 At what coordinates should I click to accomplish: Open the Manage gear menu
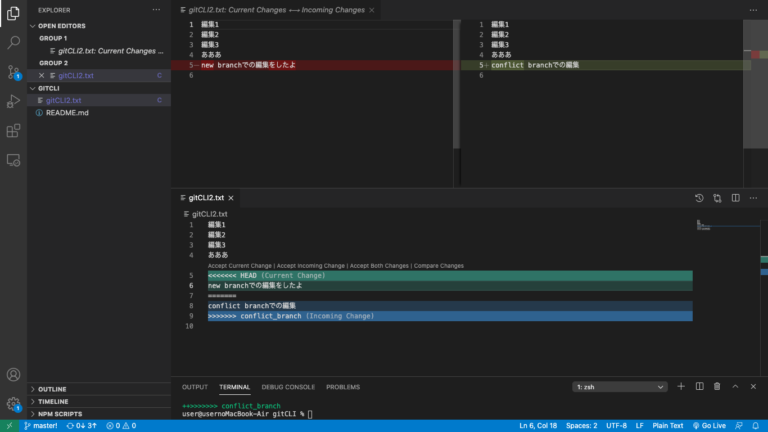tap(13, 404)
